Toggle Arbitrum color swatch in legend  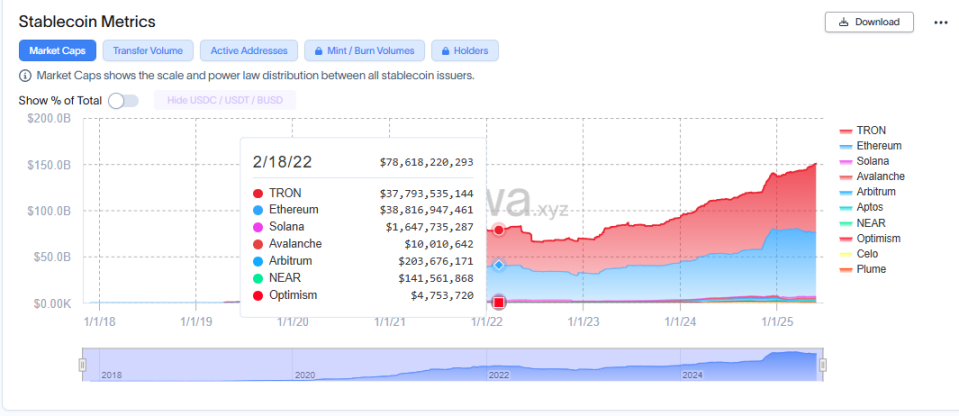pos(845,192)
